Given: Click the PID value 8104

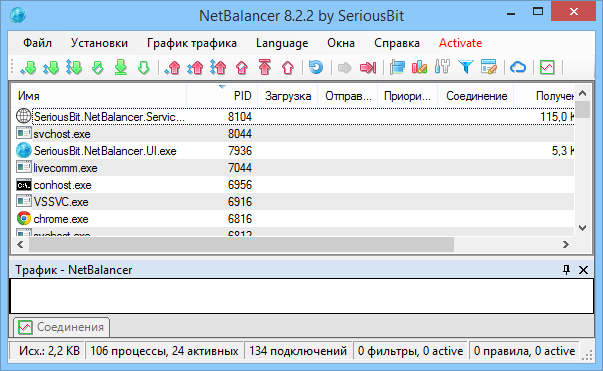Looking at the screenshot, I should [240, 116].
